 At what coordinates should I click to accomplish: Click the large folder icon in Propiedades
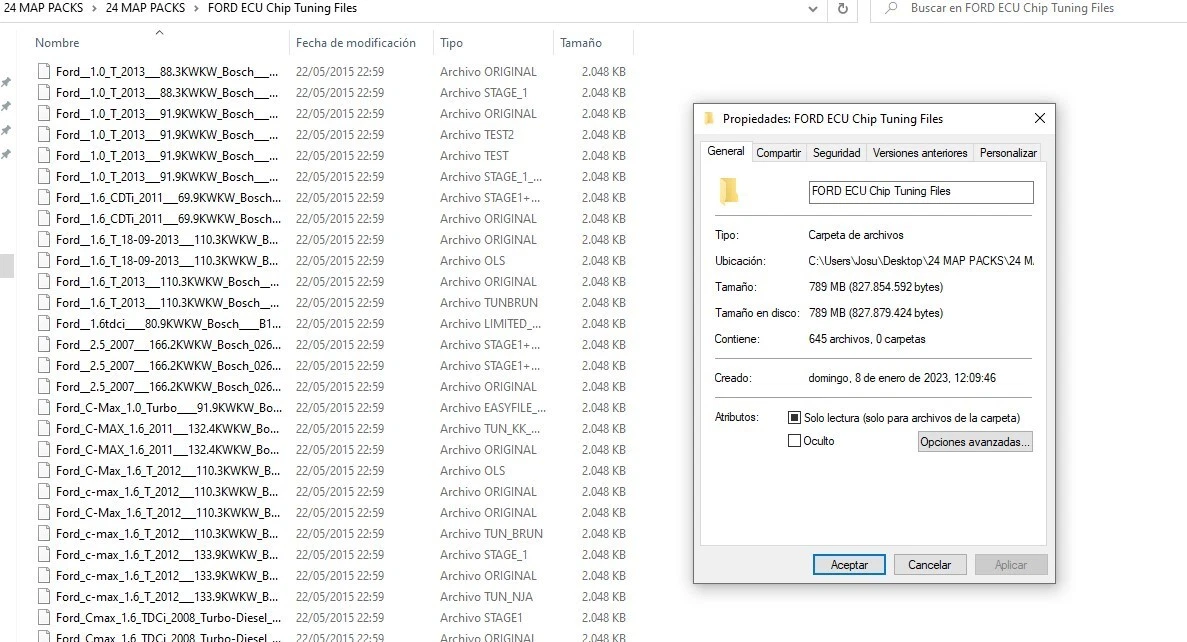tap(728, 192)
